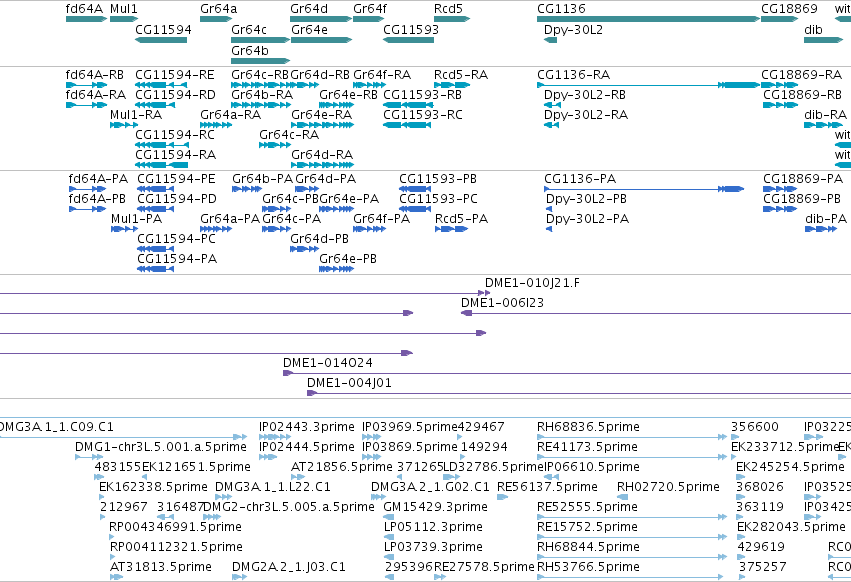Open EST DMG2A.2_1.J03.C1
Image resolution: width=851 pixels, height=582 pixels.
click(289, 567)
